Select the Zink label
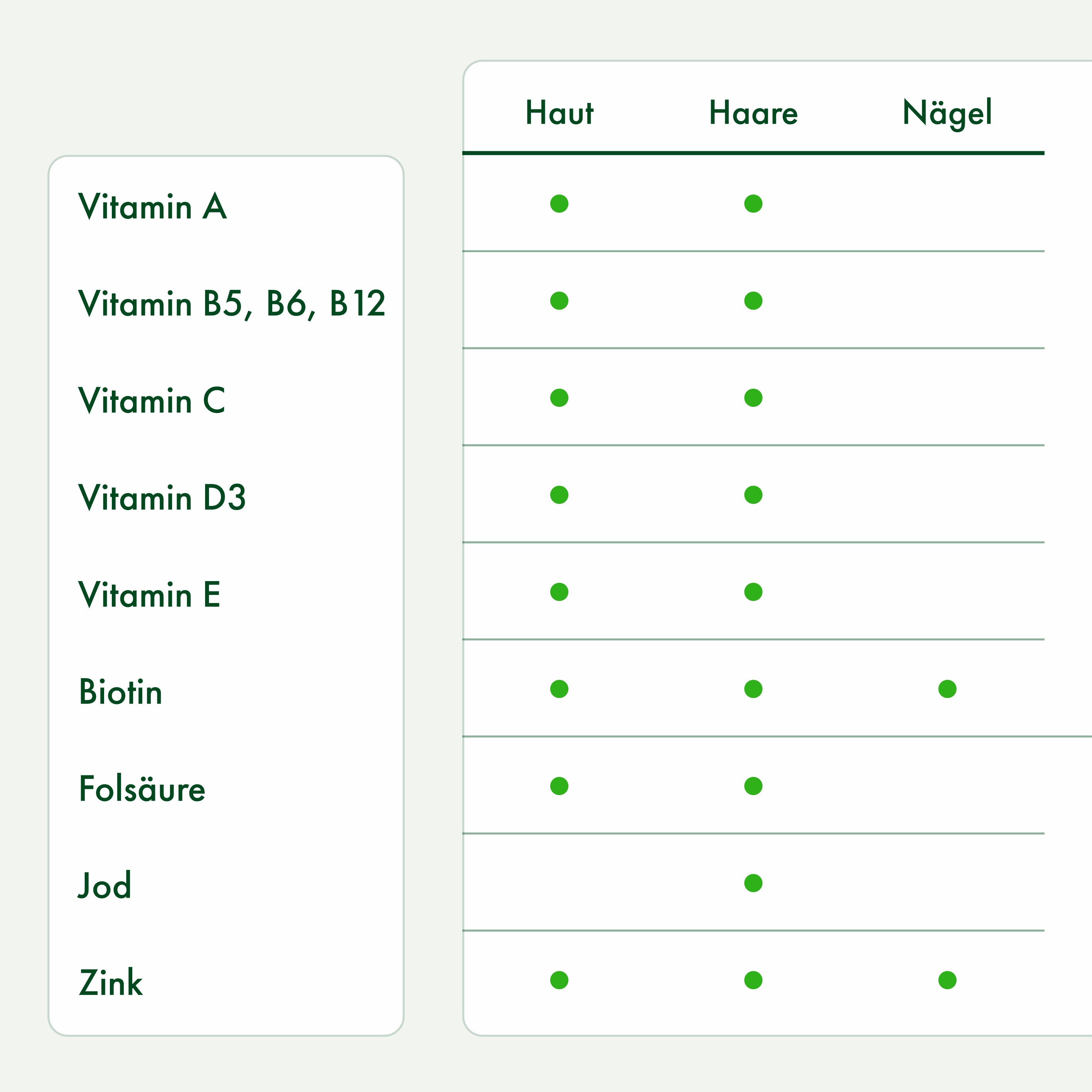Screen dimensions: 1092x1092 click(111, 983)
